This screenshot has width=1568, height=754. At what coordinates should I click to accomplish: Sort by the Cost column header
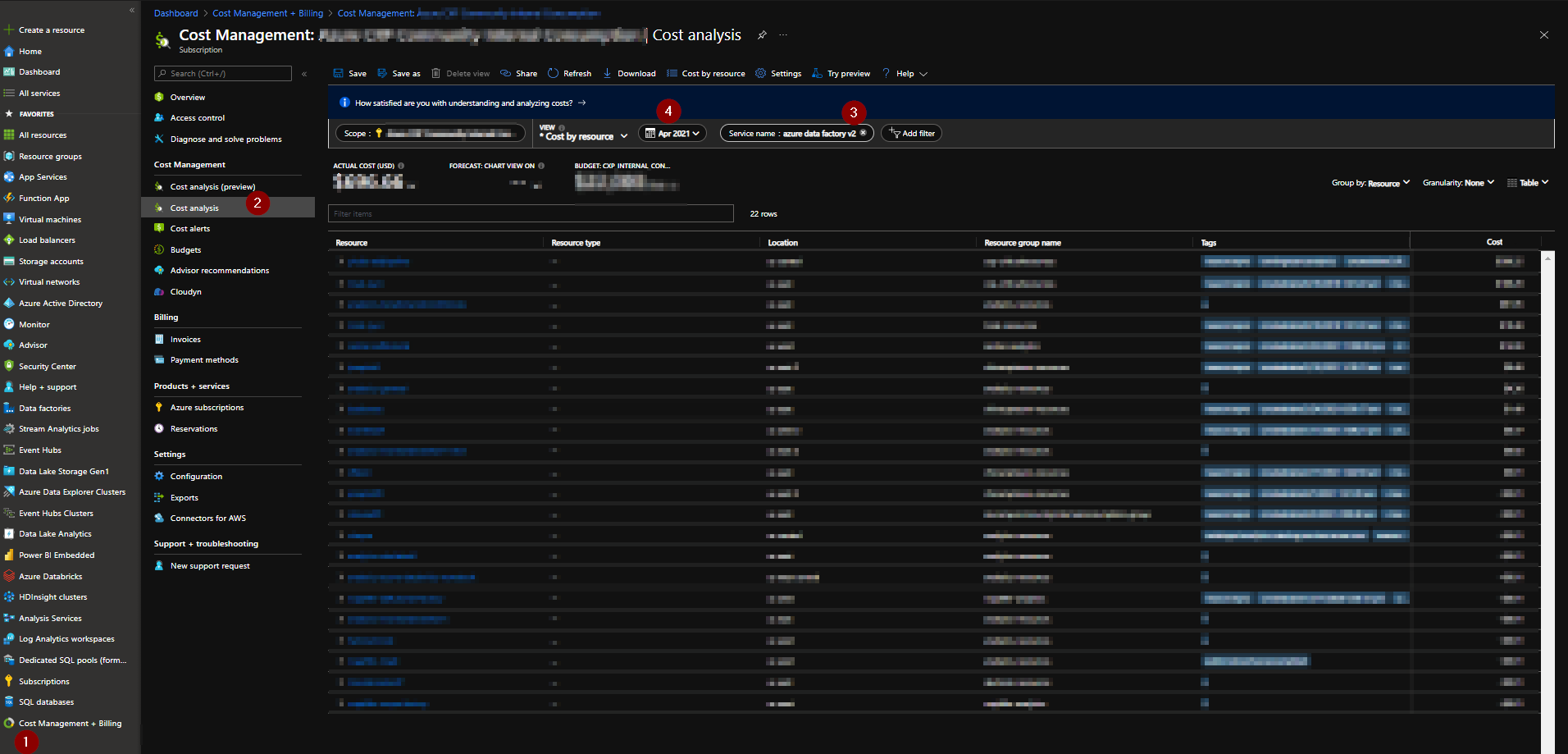click(1494, 242)
